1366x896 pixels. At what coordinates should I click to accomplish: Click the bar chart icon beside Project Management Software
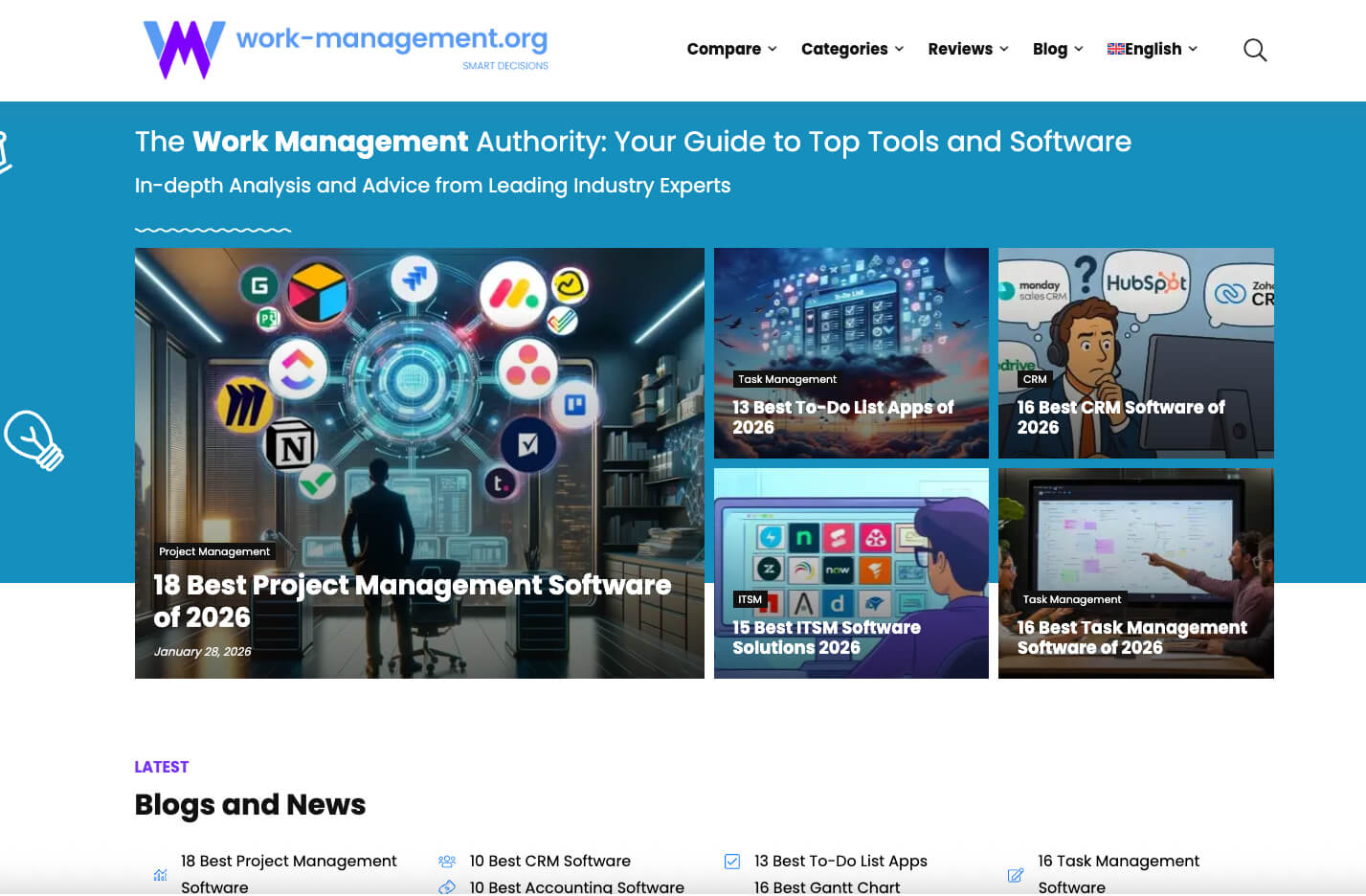point(159,873)
